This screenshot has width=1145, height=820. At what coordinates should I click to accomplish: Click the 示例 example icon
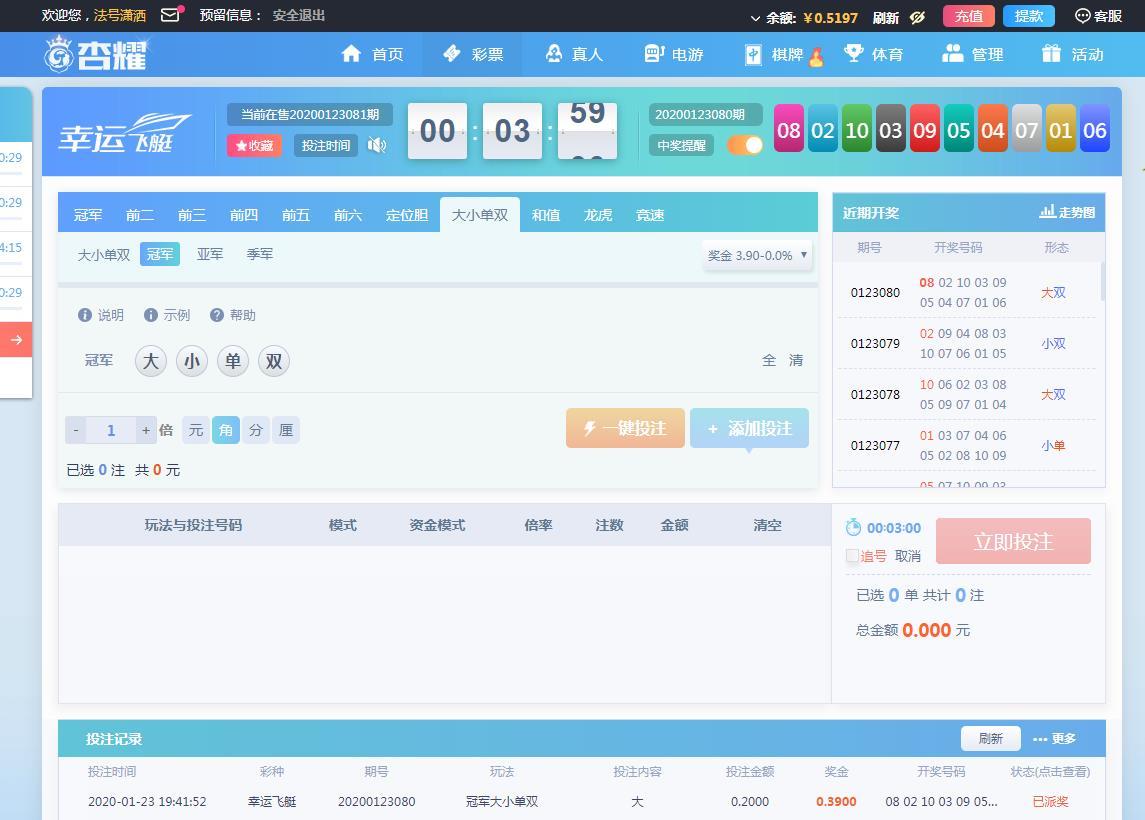coord(151,315)
